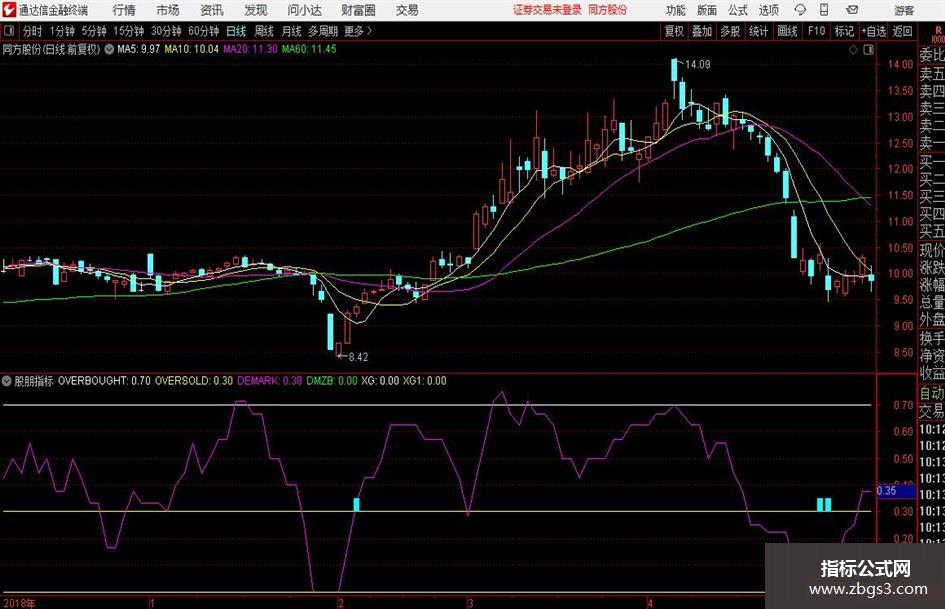945x609 pixels.
Task: Open the 资讯 menu
Action: tap(212, 10)
